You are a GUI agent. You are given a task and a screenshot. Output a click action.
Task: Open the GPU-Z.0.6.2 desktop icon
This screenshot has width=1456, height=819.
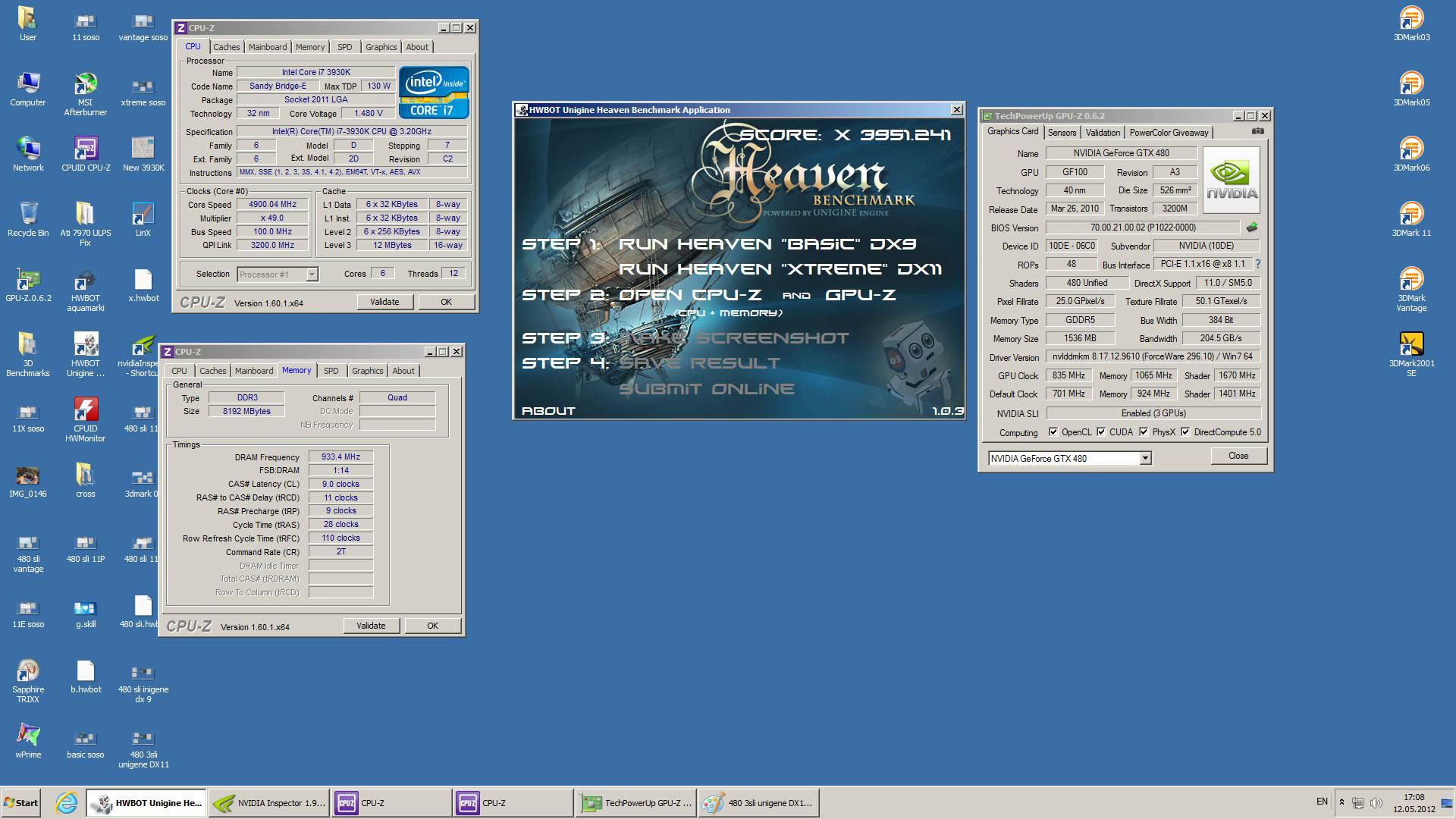click(28, 284)
